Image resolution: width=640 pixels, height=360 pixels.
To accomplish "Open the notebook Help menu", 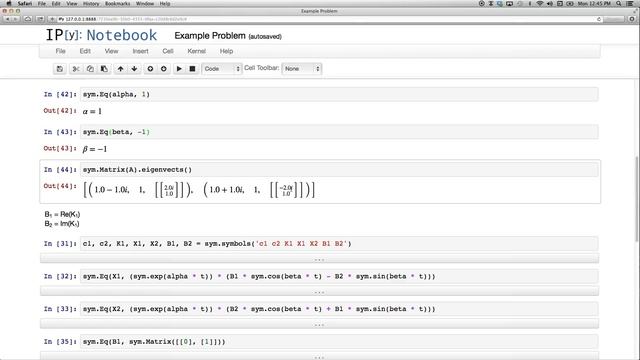I will (x=226, y=51).
